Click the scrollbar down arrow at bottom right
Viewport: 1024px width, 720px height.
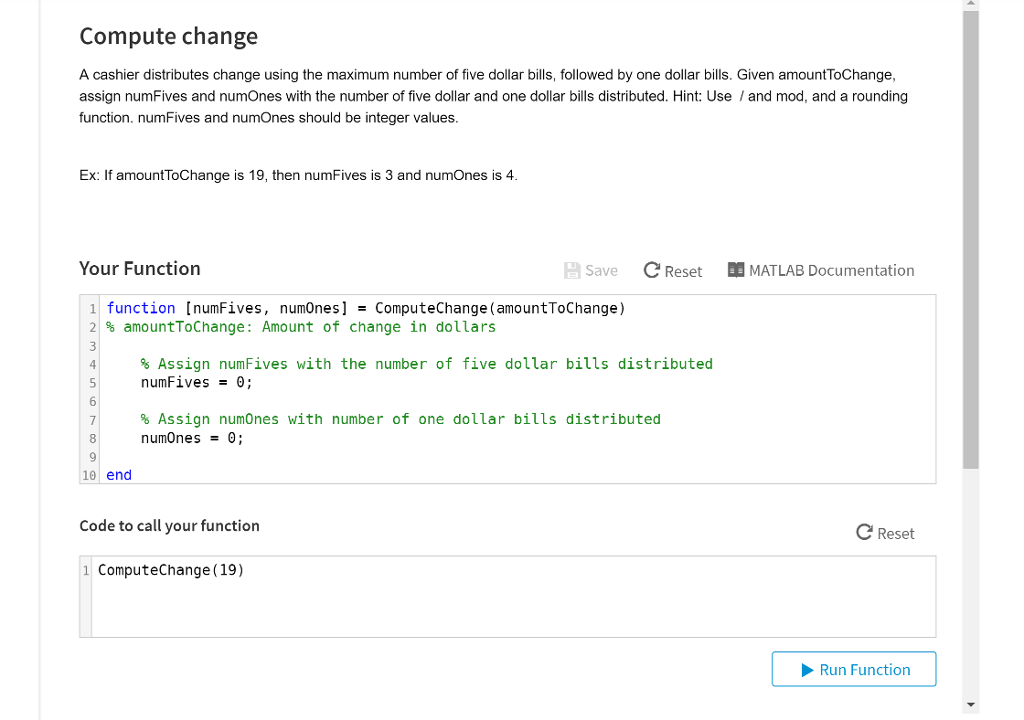coord(968,706)
